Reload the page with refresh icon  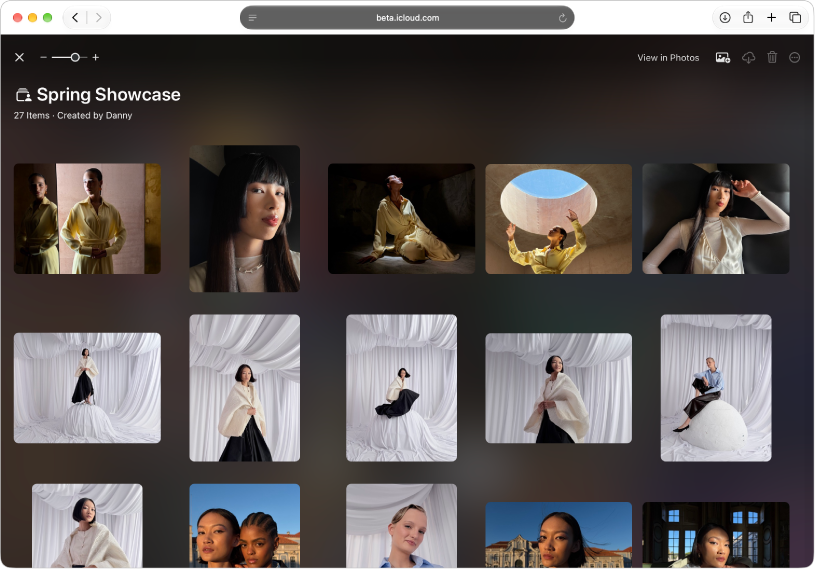562,18
